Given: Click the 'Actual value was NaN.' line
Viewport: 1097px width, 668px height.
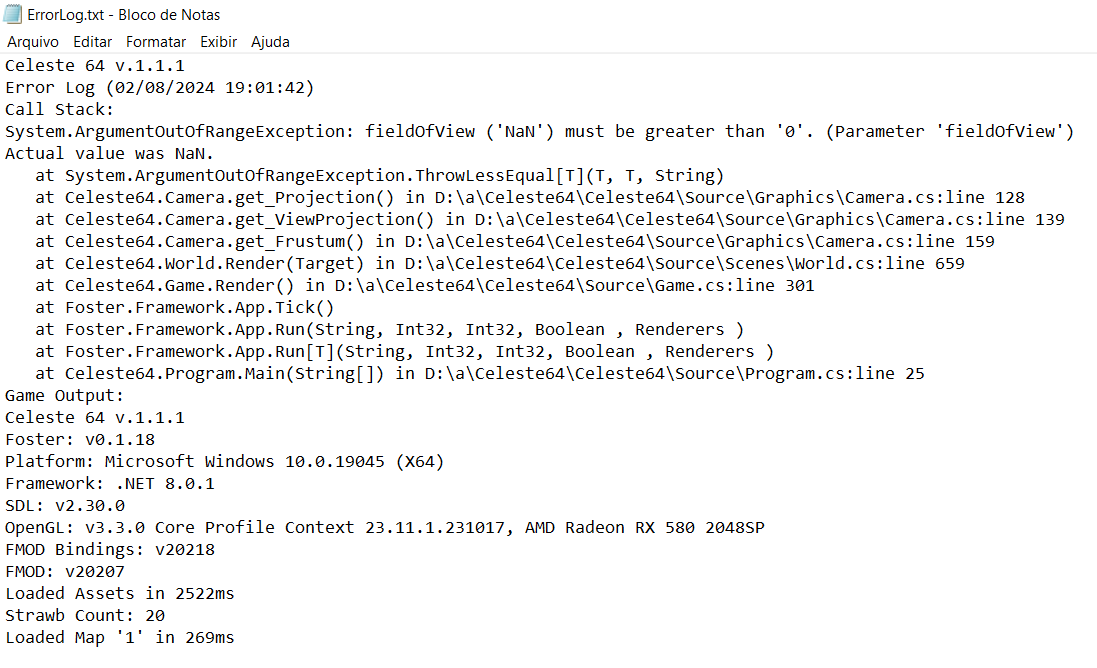Looking at the screenshot, I should [109, 154].
